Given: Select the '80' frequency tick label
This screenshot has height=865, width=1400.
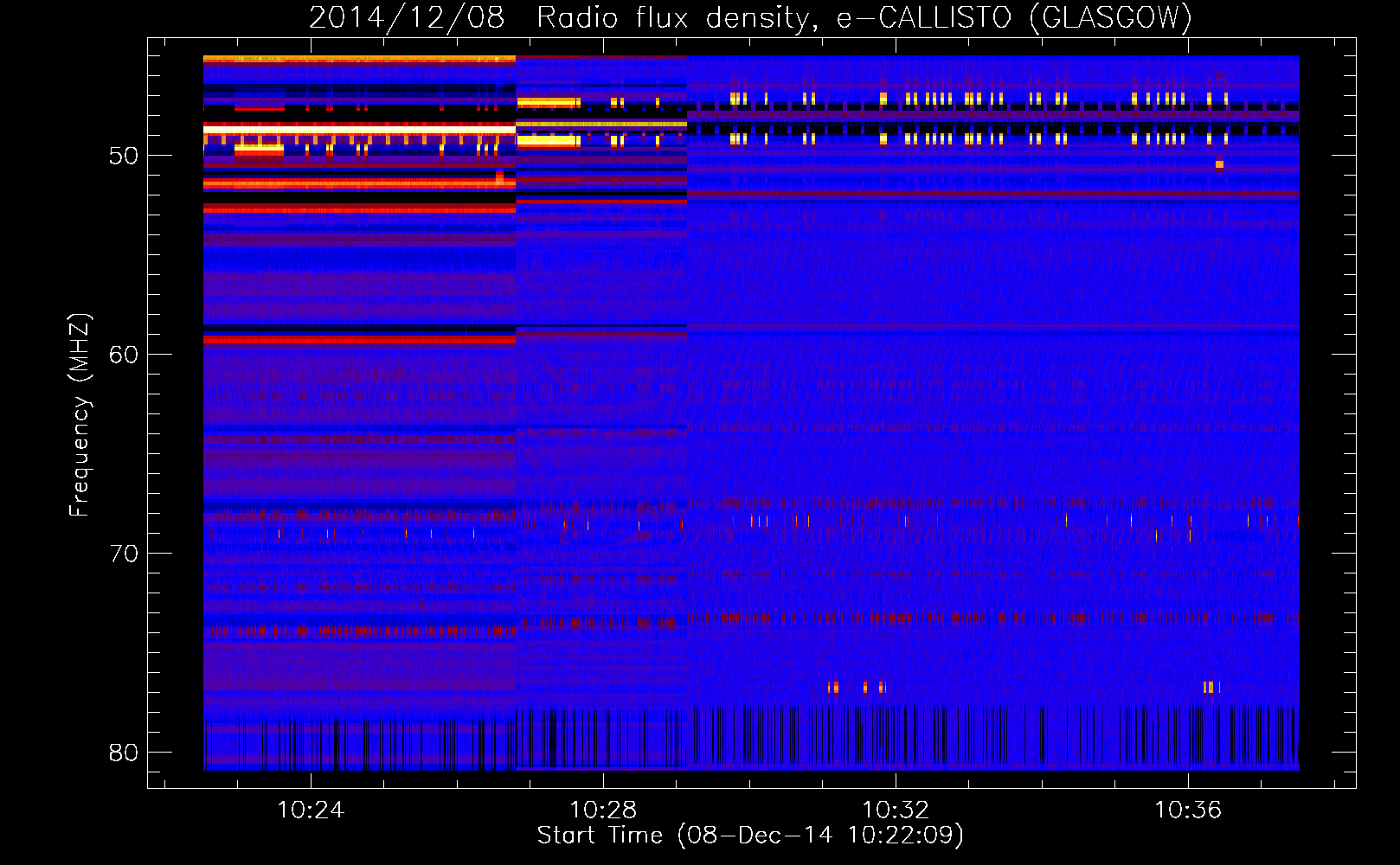Looking at the screenshot, I should pos(124,753).
